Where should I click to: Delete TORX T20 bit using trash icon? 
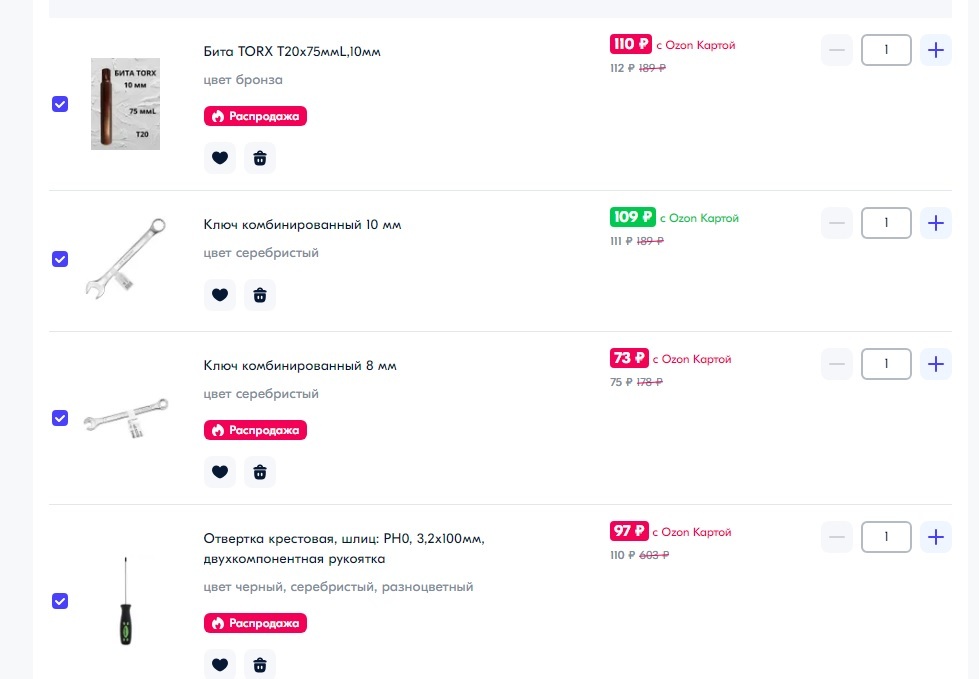pyautogui.click(x=260, y=158)
